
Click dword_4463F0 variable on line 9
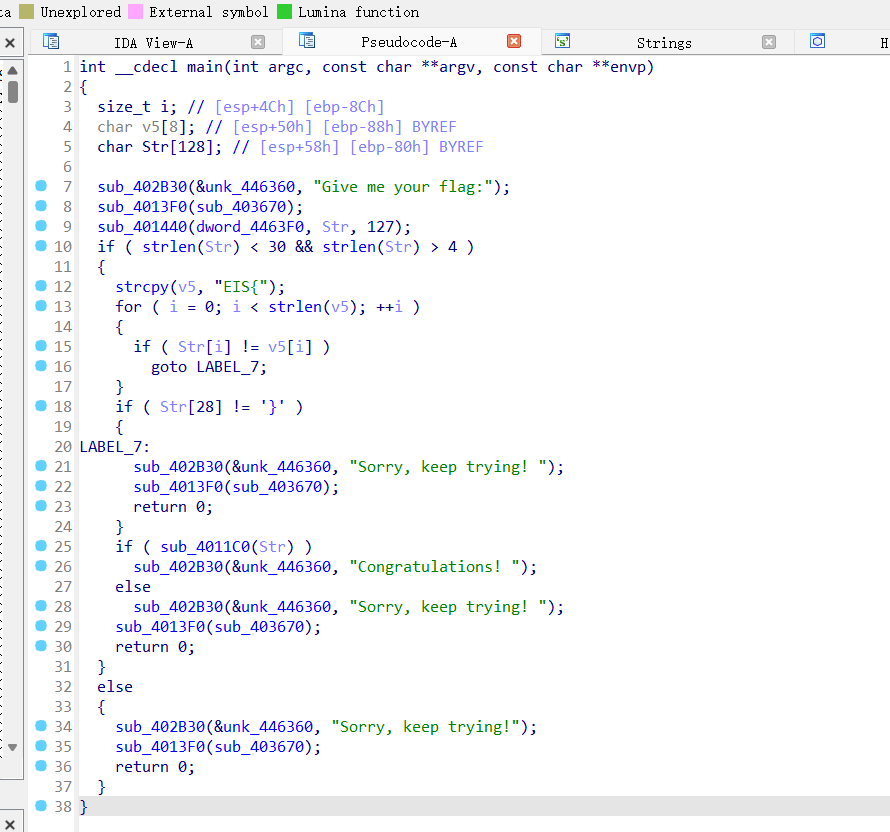click(x=250, y=226)
